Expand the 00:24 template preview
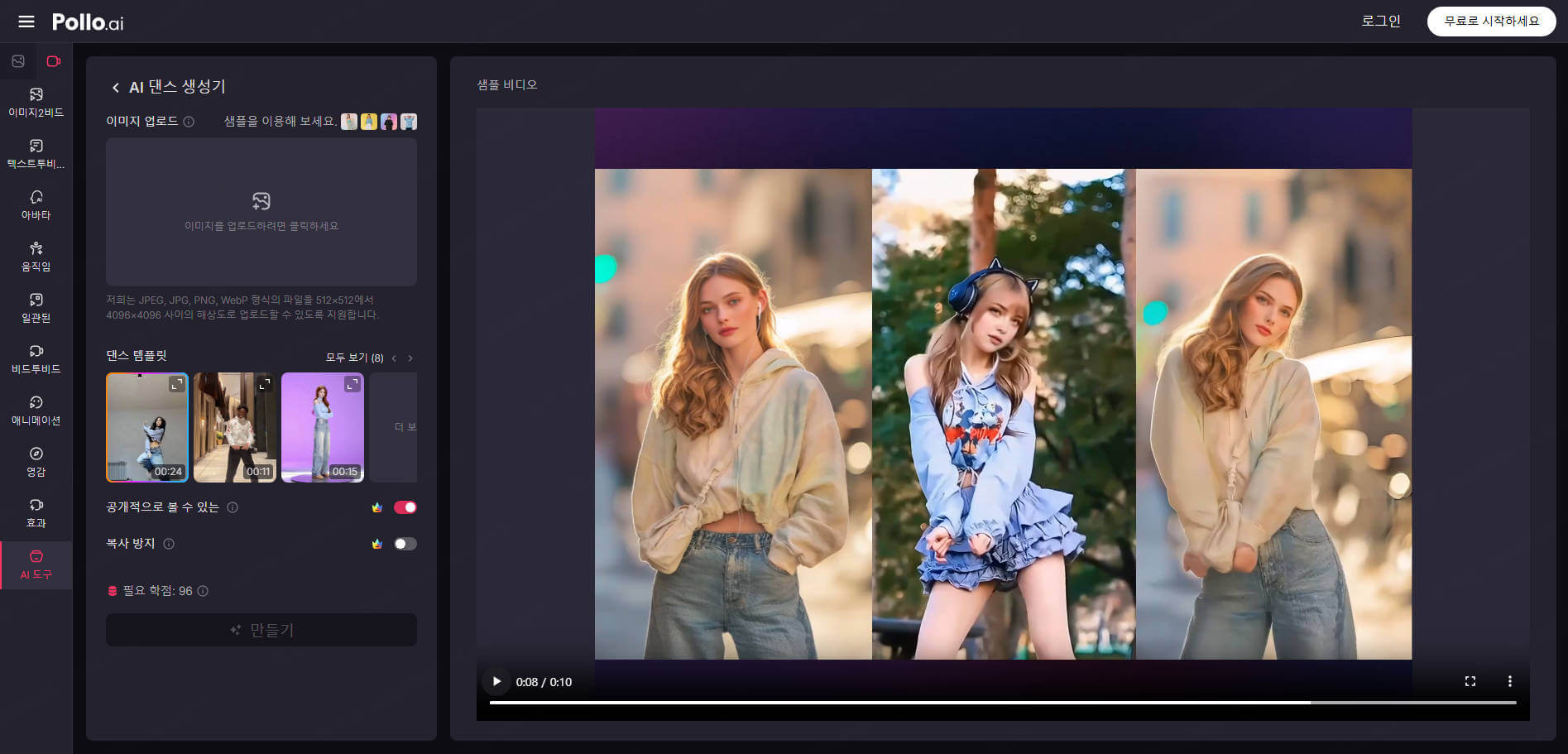 [x=177, y=384]
